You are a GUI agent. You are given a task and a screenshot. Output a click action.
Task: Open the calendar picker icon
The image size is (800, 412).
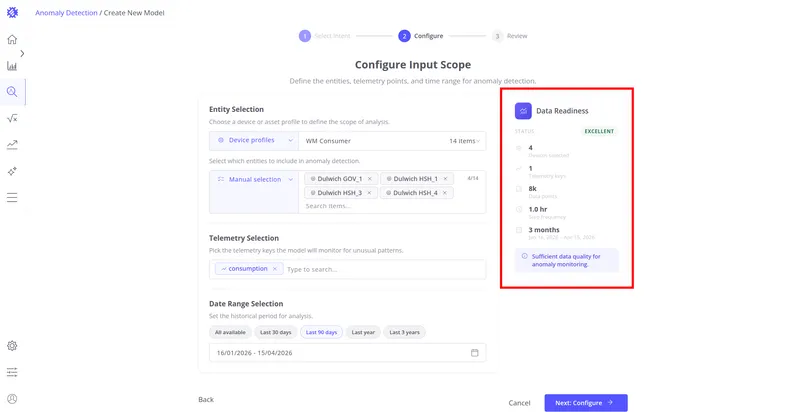(474, 353)
